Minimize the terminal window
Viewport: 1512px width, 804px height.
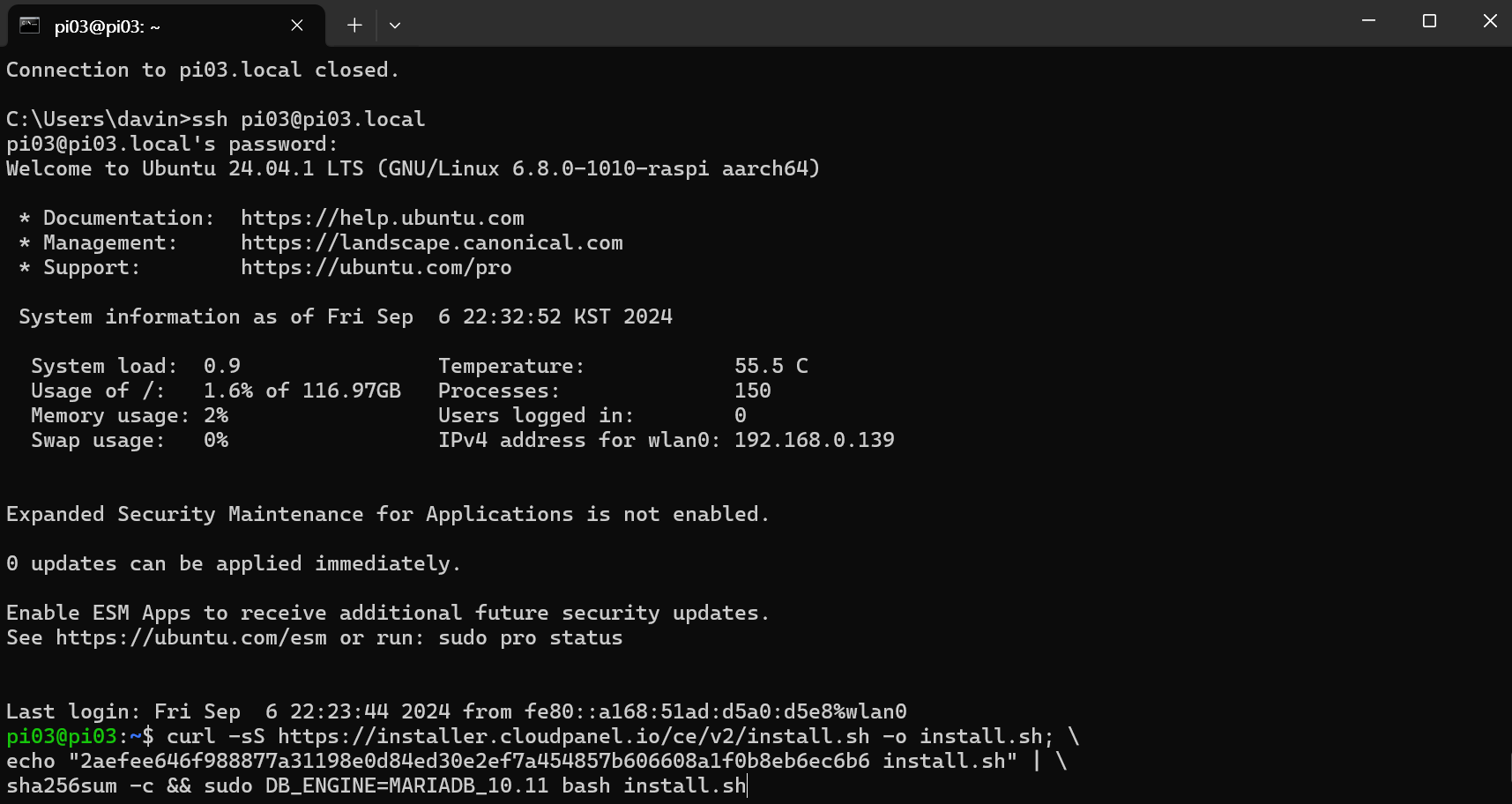(x=1368, y=21)
